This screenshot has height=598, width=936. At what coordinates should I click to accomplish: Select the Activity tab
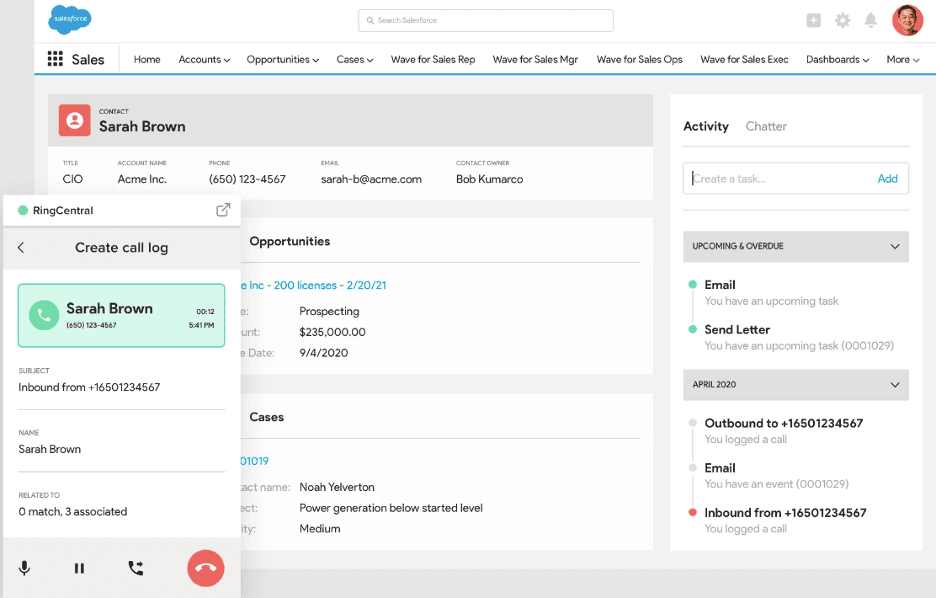tap(706, 126)
